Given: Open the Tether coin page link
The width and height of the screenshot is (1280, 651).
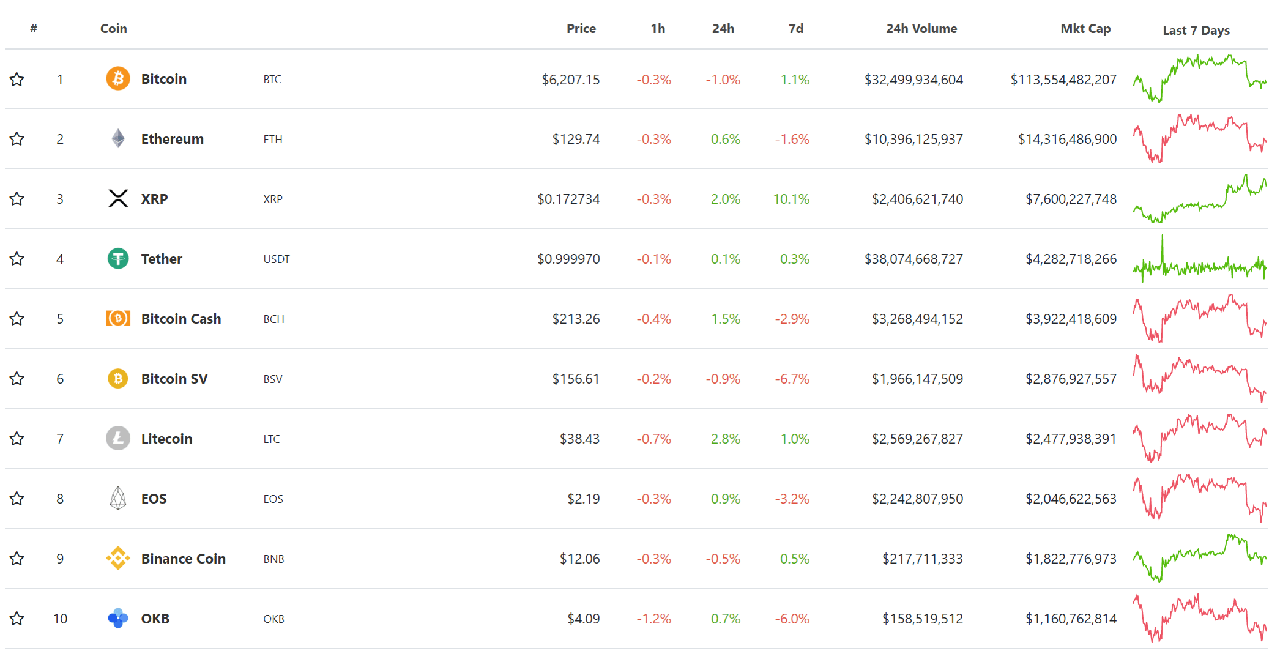Looking at the screenshot, I should pyautogui.click(x=161, y=259).
